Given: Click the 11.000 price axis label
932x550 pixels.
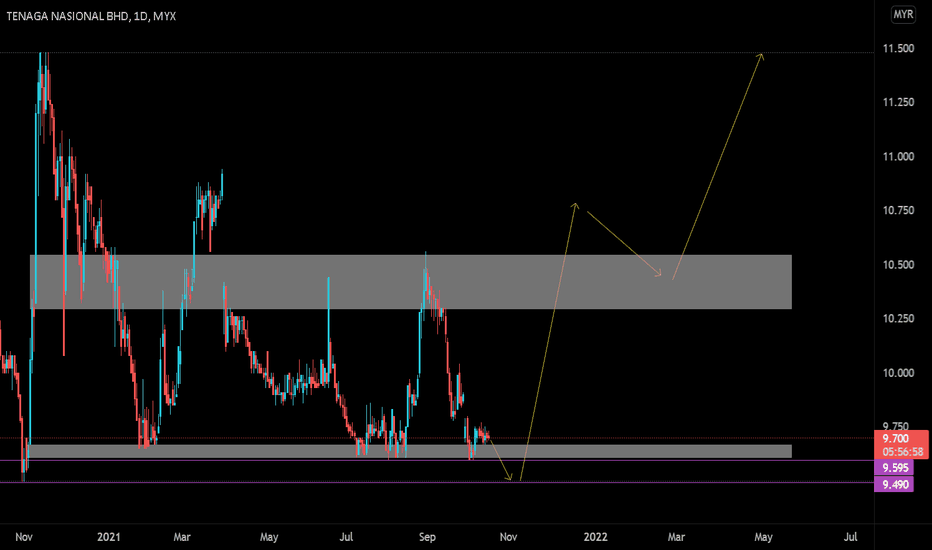Looking at the screenshot, I should pyautogui.click(x=898, y=156).
